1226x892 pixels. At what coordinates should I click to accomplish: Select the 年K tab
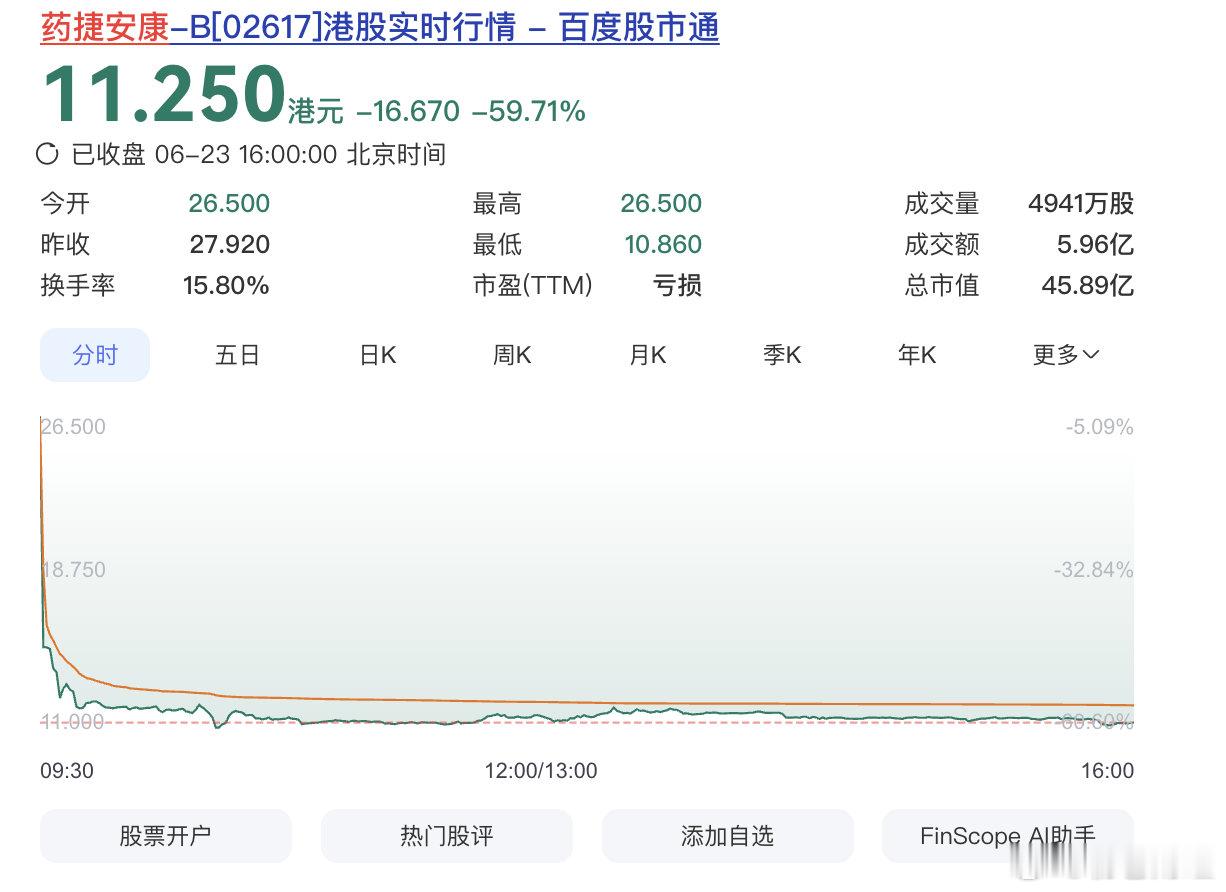[917, 355]
